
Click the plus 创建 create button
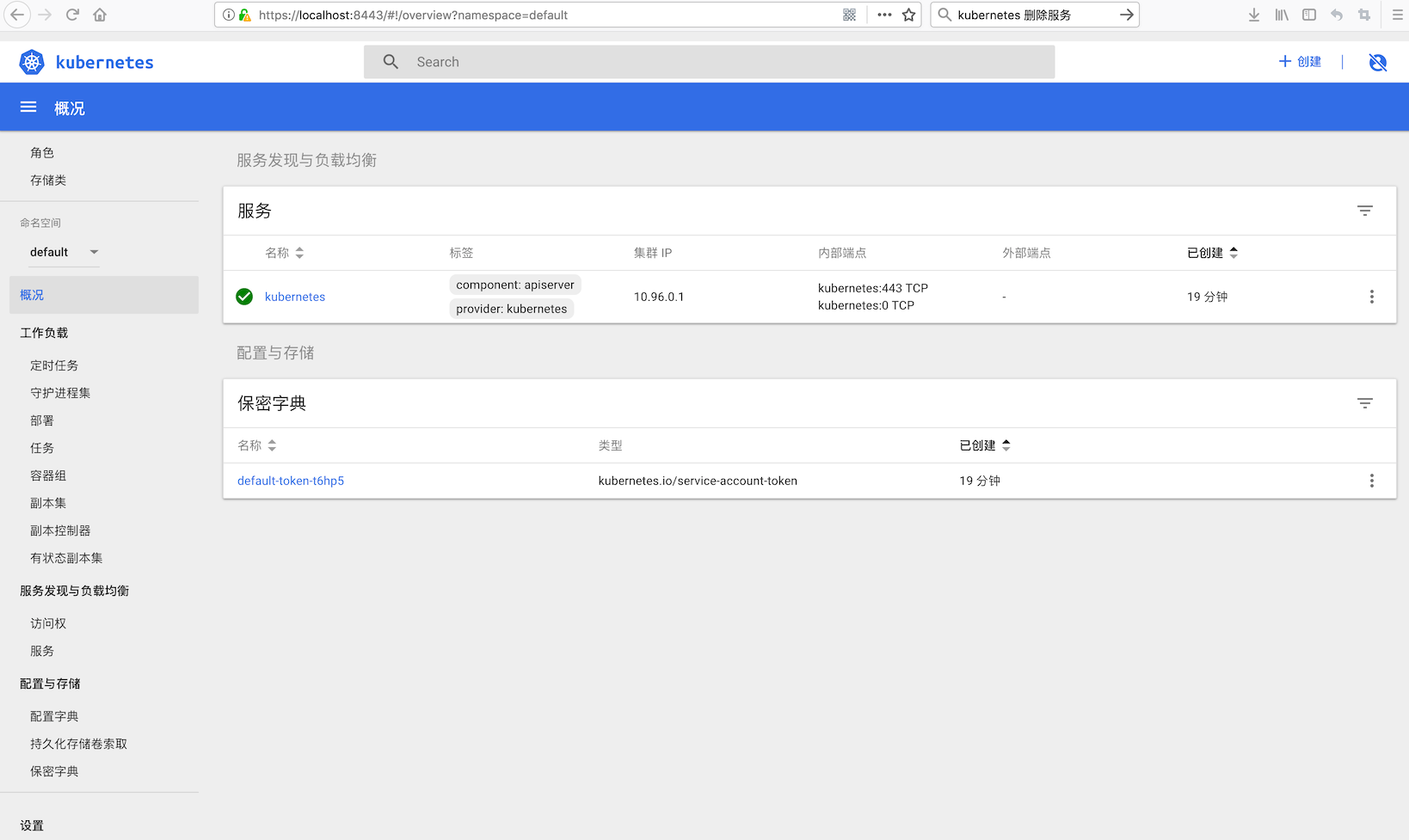(x=1300, y=62)
